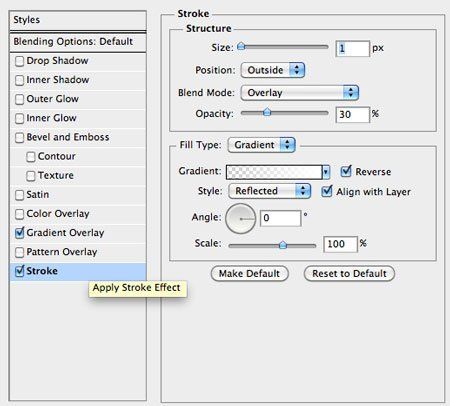This screenshot has width=450, height=406.
Task: Check the Inner Glow checkbox
Action: [x=20, y=118]
